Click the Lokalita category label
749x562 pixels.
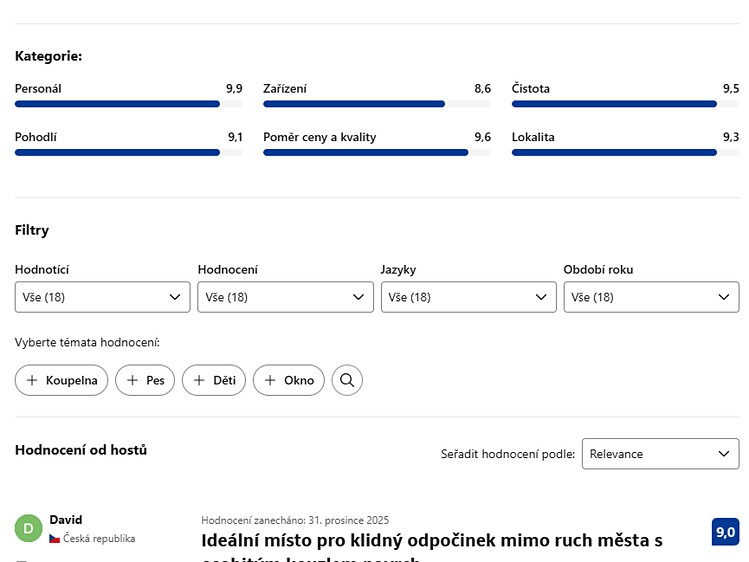(533, 138)
